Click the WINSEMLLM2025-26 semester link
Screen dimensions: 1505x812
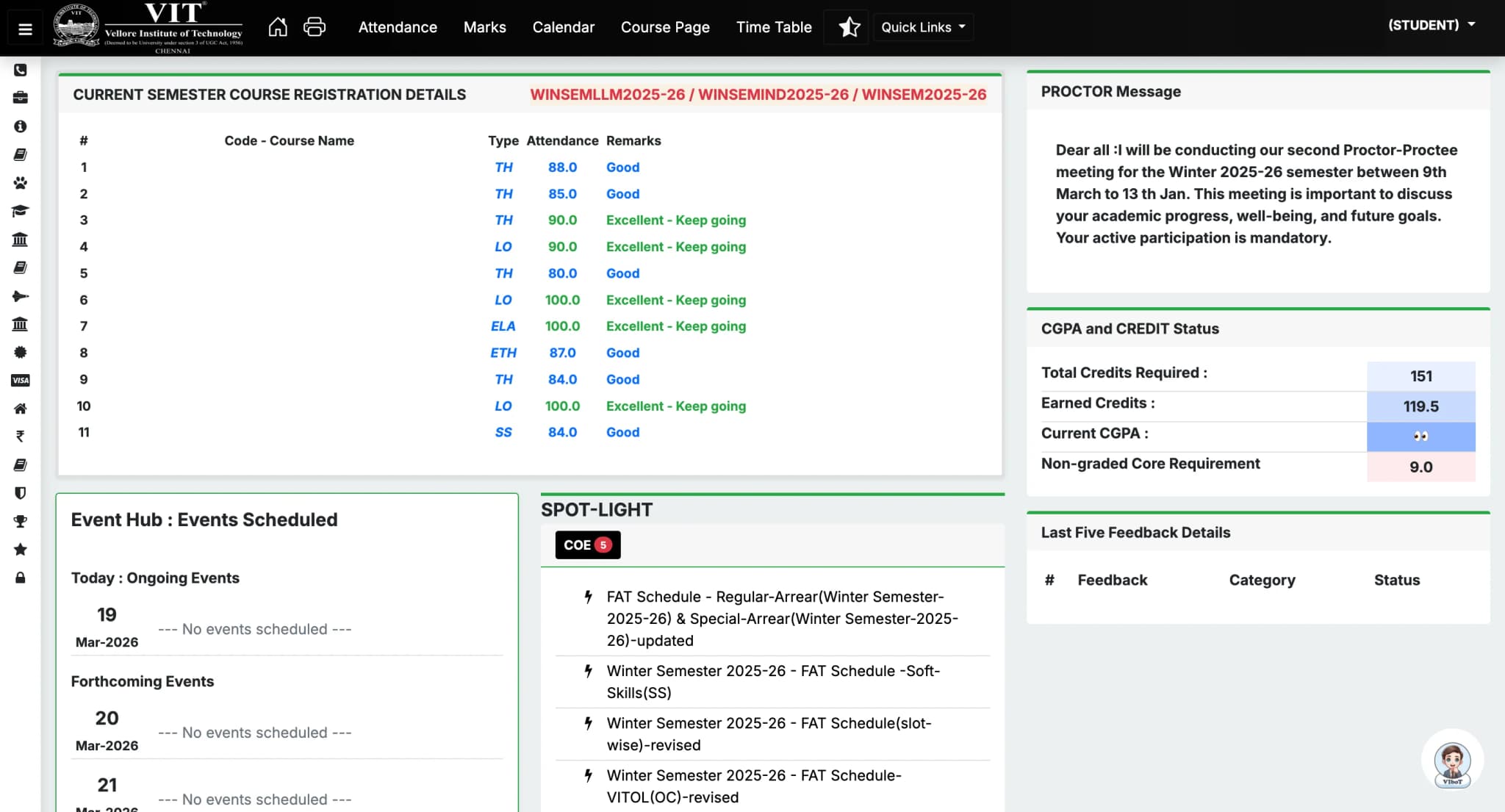(608, 95)
